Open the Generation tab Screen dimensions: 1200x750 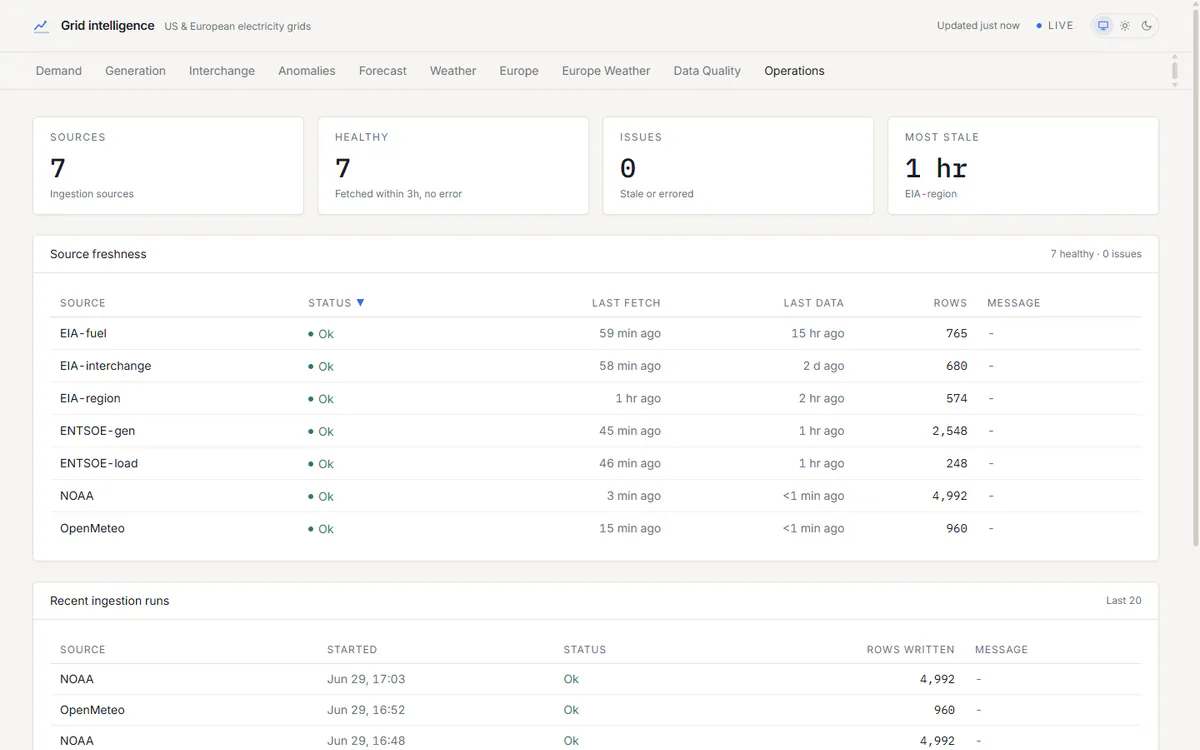135,71
